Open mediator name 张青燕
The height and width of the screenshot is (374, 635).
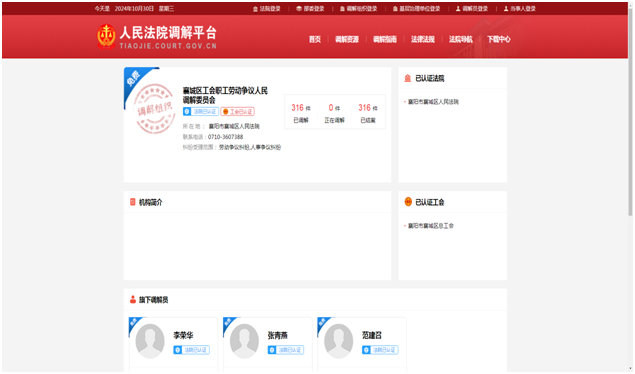277,335
